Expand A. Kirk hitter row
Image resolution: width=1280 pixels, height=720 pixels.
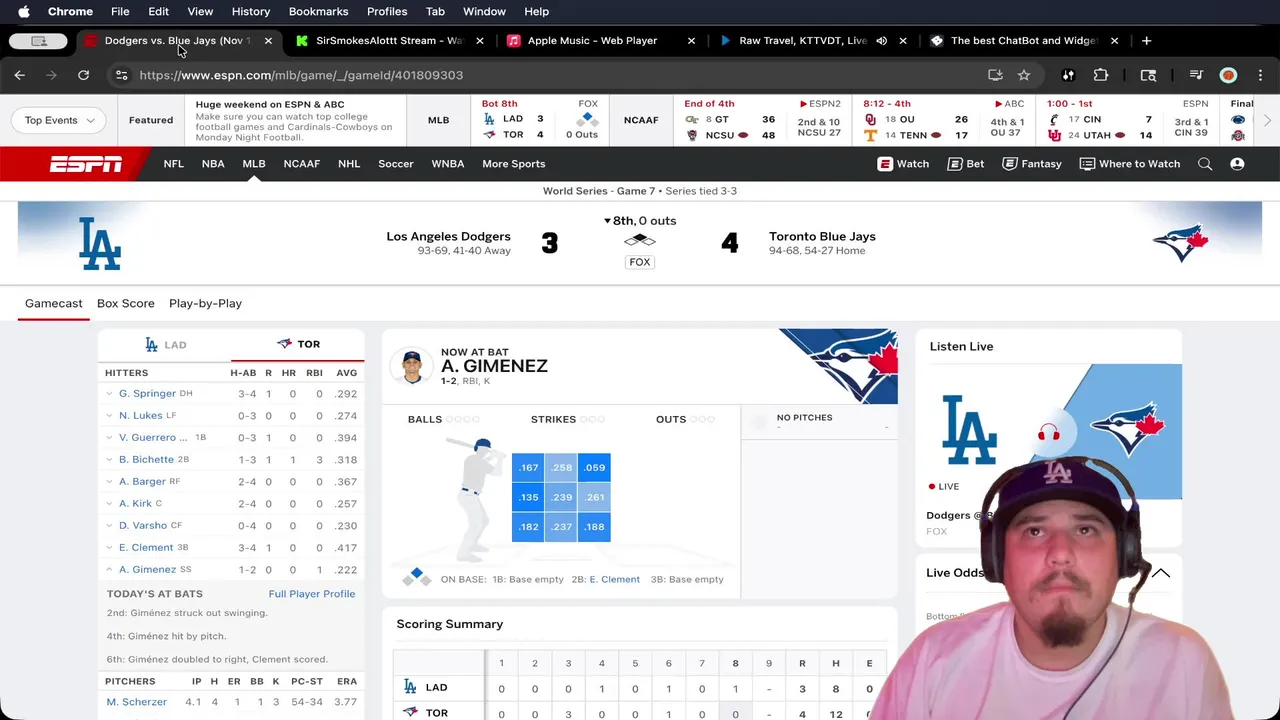click(x=109, y=504)
